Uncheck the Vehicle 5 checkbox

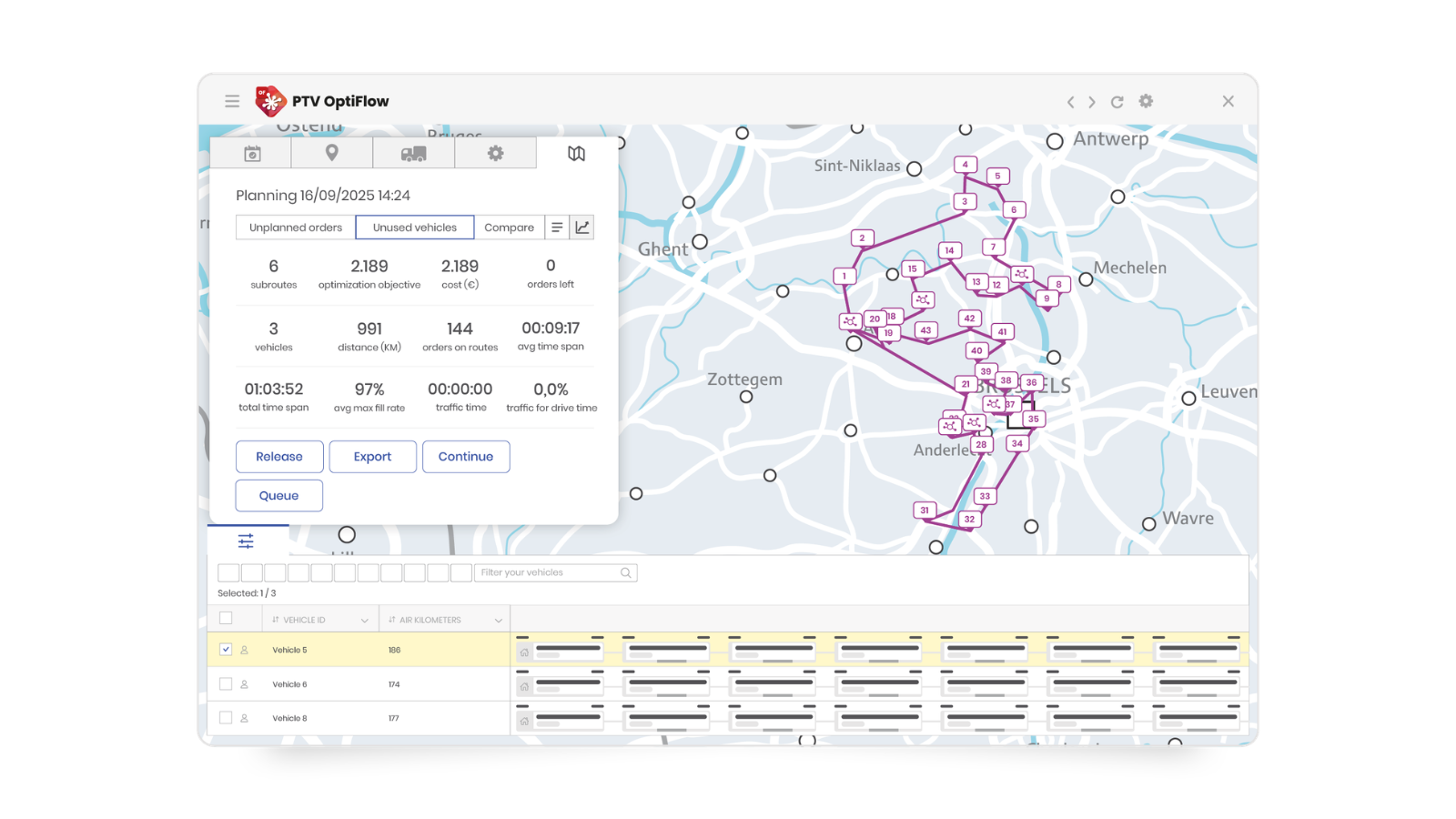[226, 650]
